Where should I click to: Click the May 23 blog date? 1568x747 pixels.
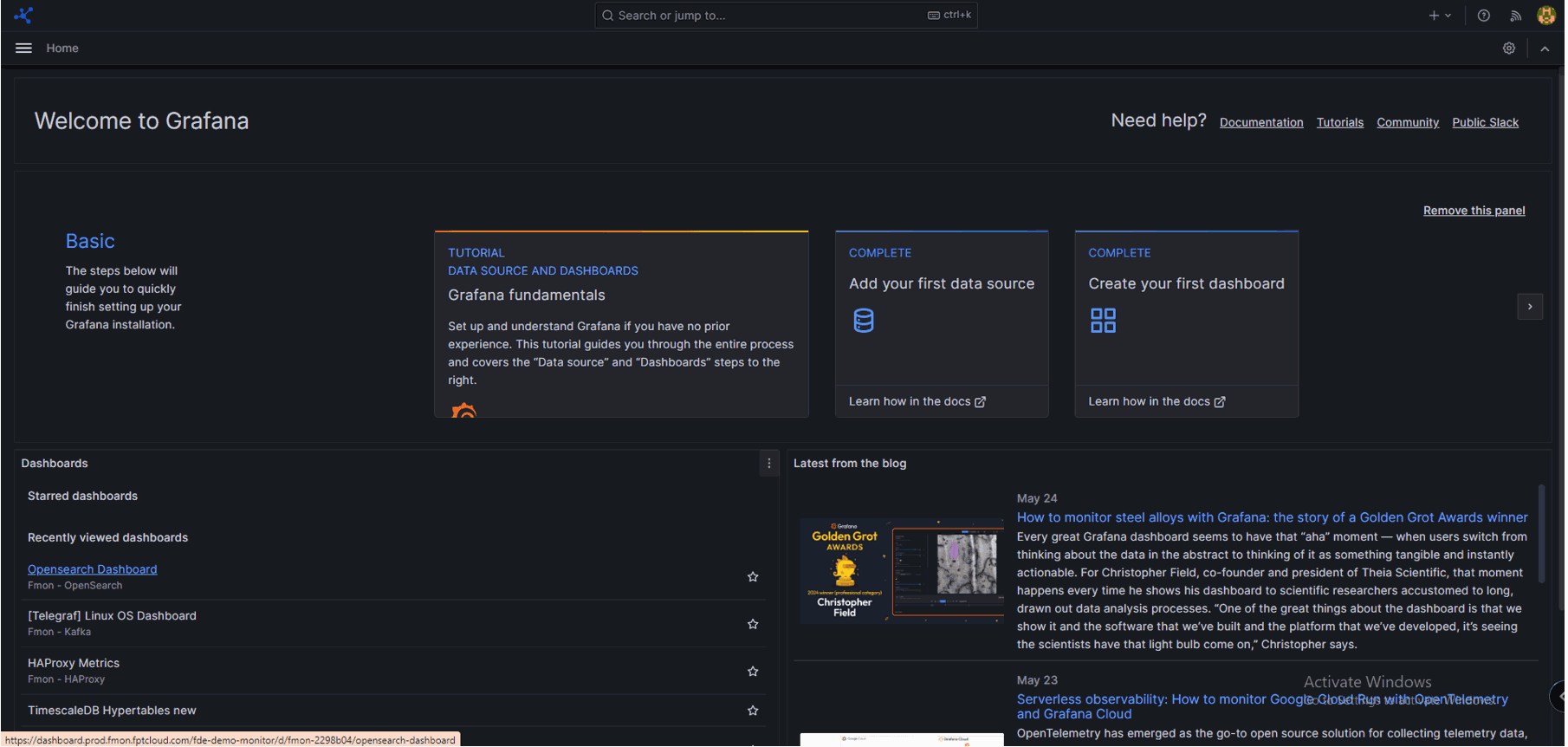[1037, 680]
